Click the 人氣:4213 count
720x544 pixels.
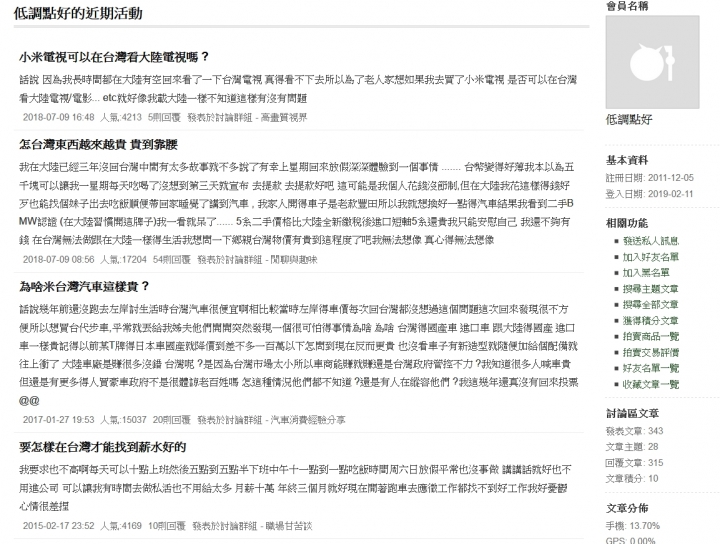coord(121,118)
